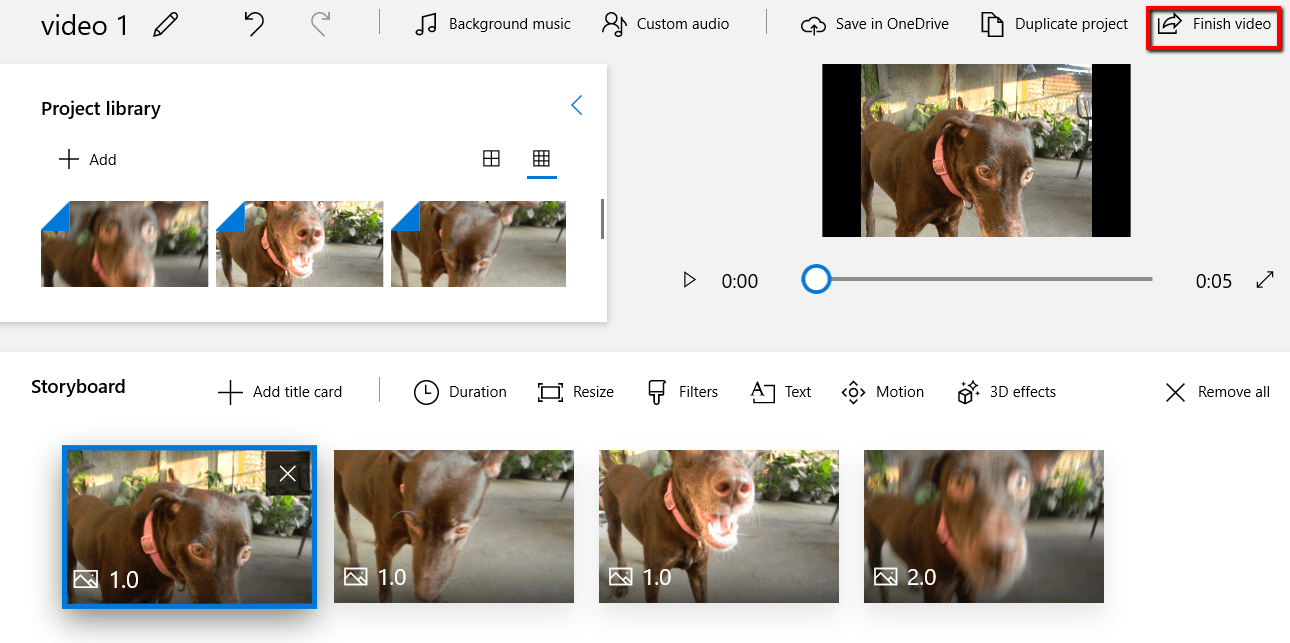Open Duration options for selected clip

[x=460, y=392]
